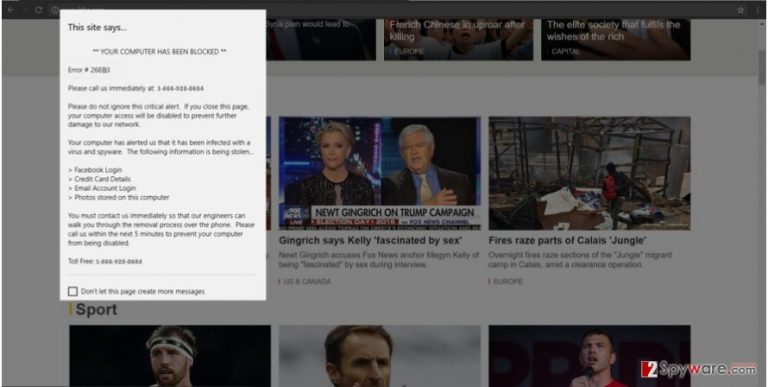Screen dimensions: 768x387
Task: Open 'The elite society' Capital story
Action: (x=614, y=30)
